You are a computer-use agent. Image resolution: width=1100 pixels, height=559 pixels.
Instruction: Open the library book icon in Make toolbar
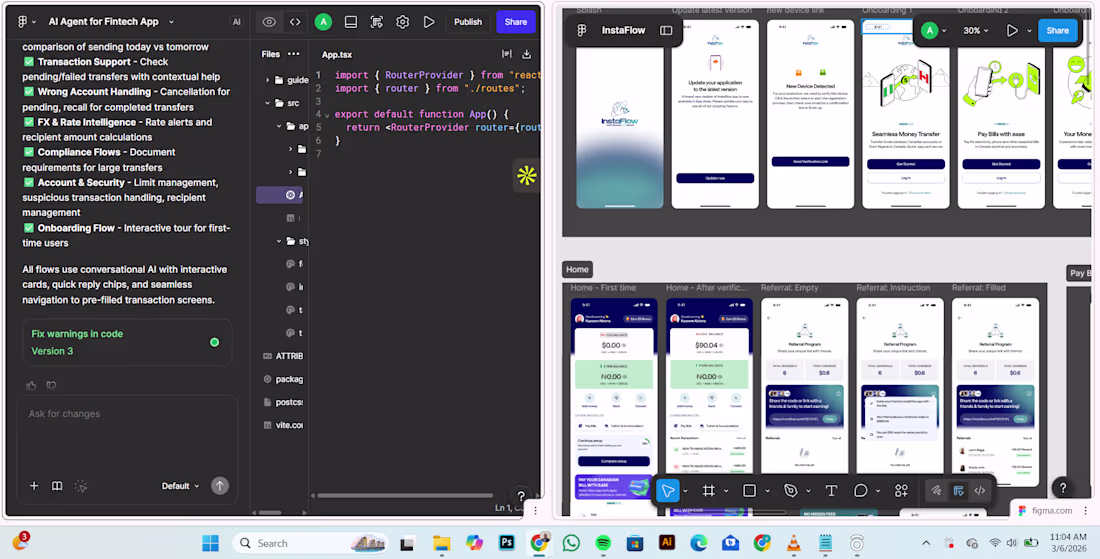(351, 22)
